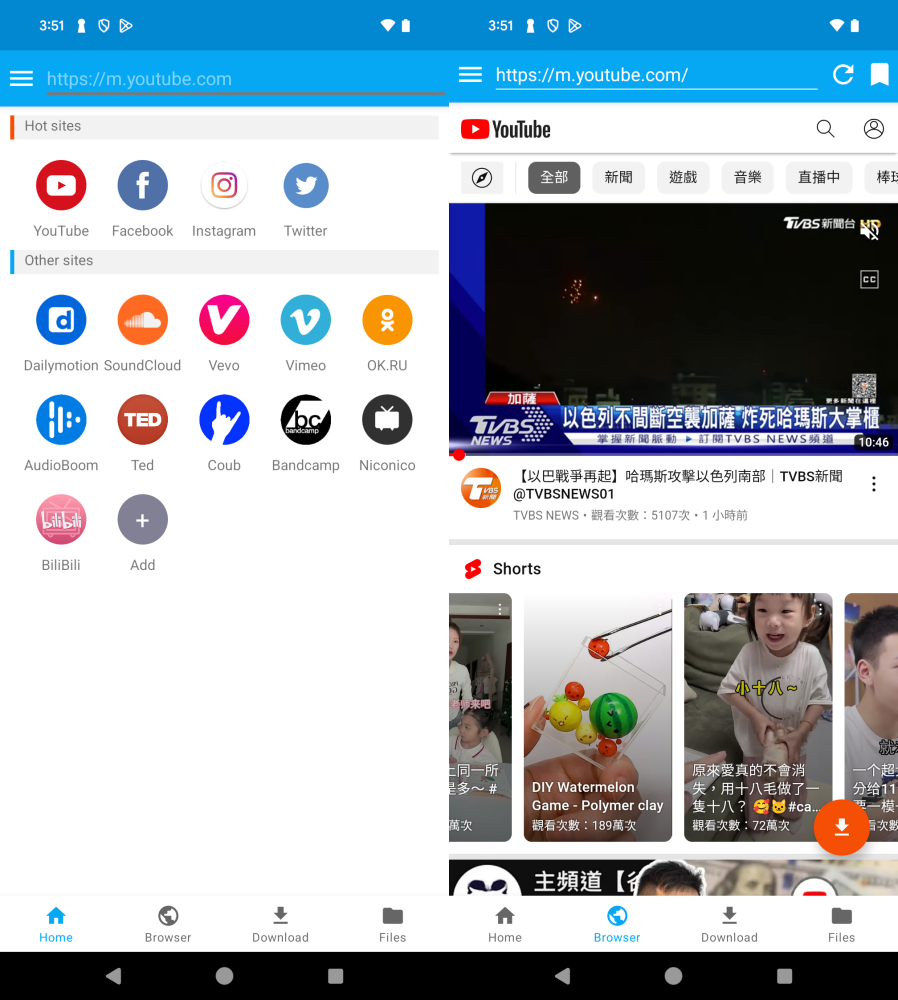Open the Ted site icon

tap(142, 420)
